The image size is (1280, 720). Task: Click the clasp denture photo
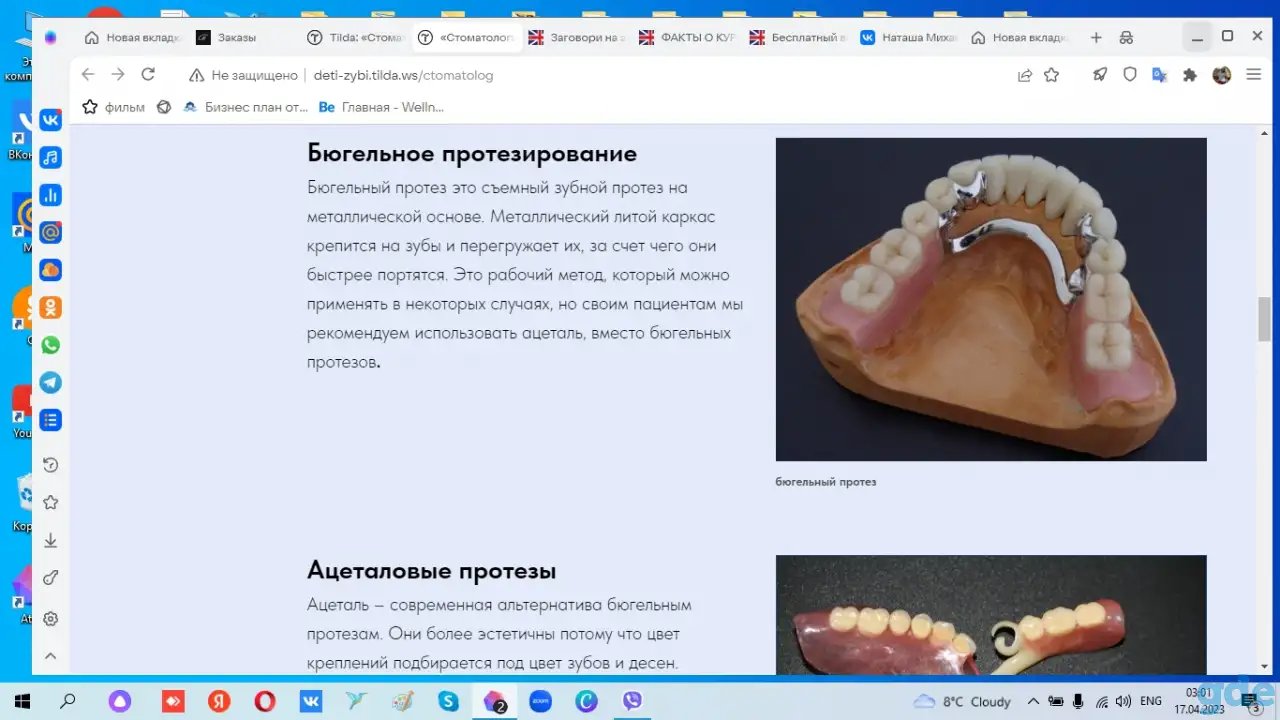991,299
